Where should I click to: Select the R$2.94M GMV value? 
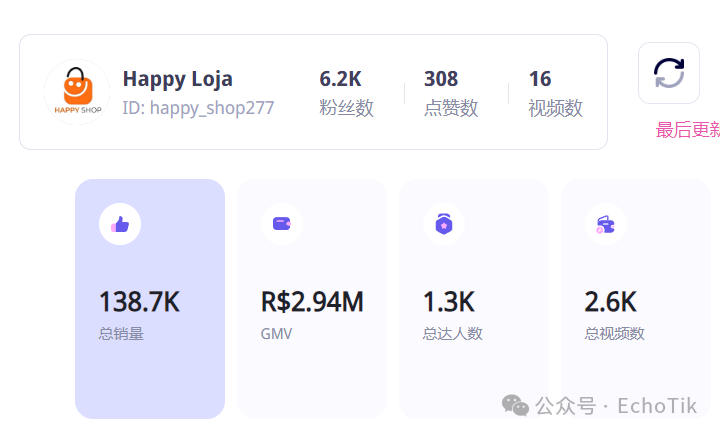click(312, 301)
